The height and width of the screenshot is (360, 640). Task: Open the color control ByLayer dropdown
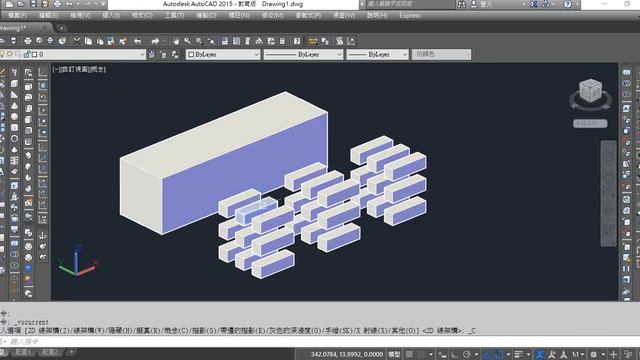click(223, 54)
